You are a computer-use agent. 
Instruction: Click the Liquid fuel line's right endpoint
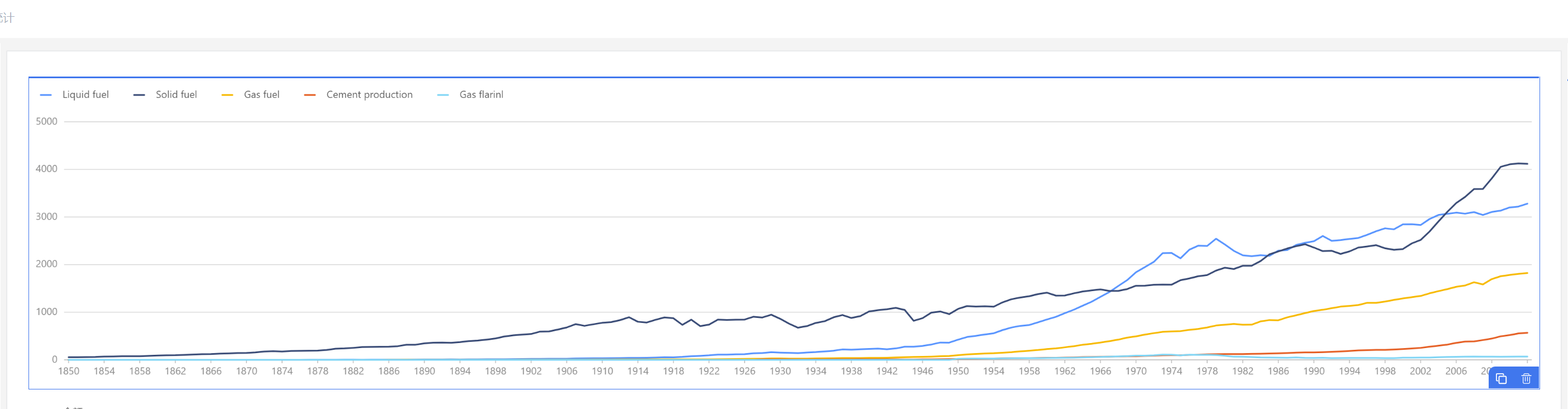click(x=1528, y=203)
